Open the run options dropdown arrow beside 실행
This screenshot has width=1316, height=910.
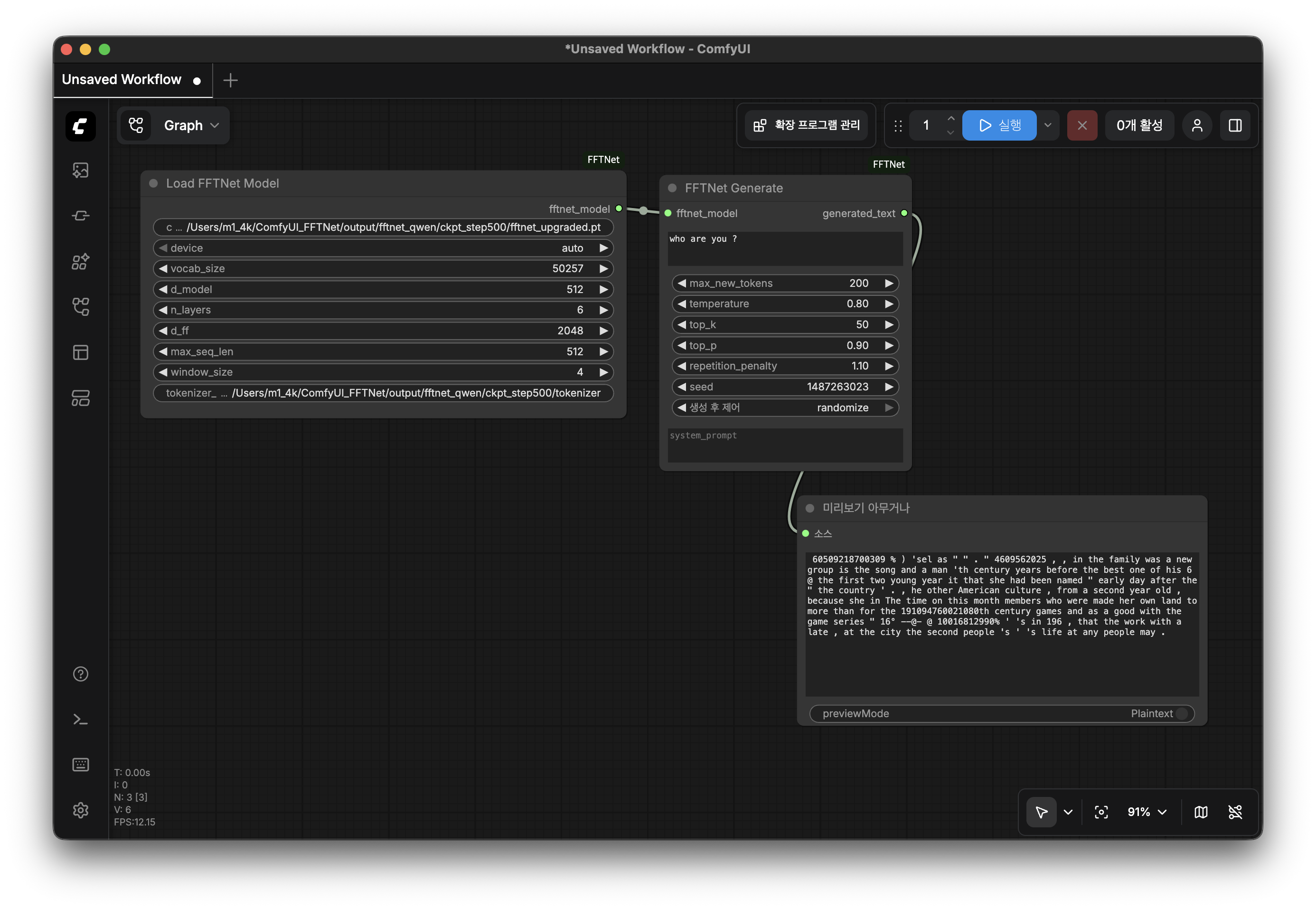[1048, 125]
